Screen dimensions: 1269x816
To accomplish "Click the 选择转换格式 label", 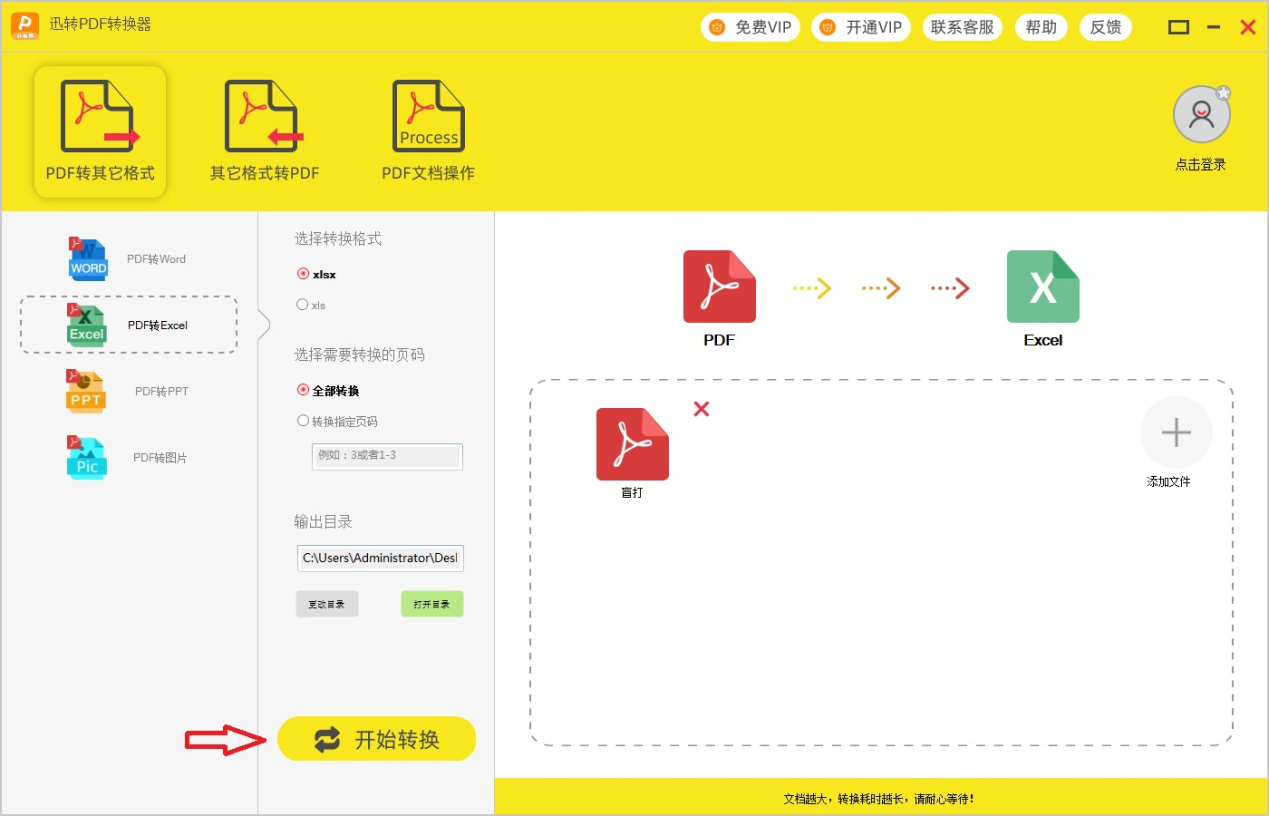I will click(x=338, y=239).
